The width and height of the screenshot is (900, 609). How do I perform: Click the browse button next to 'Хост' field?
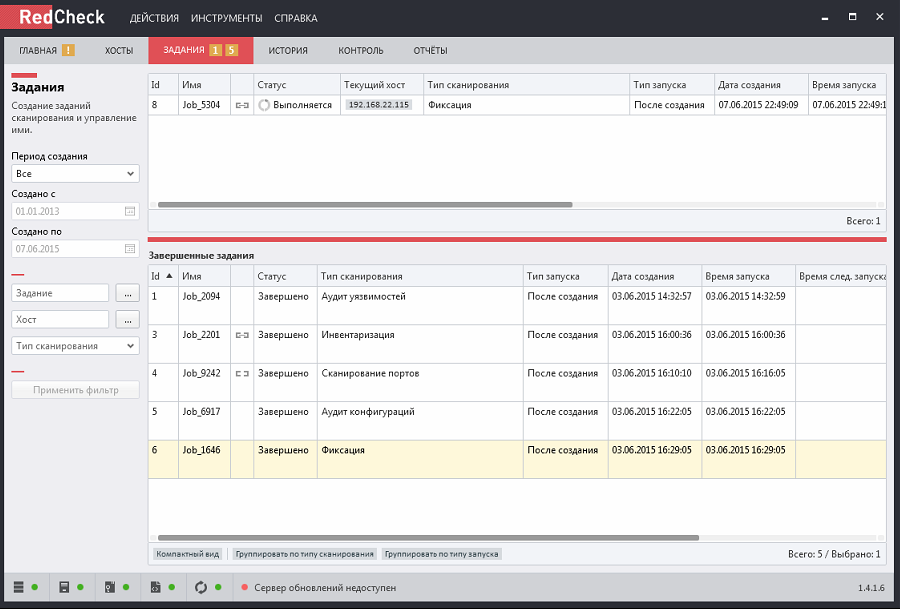(x=126, y=320)
